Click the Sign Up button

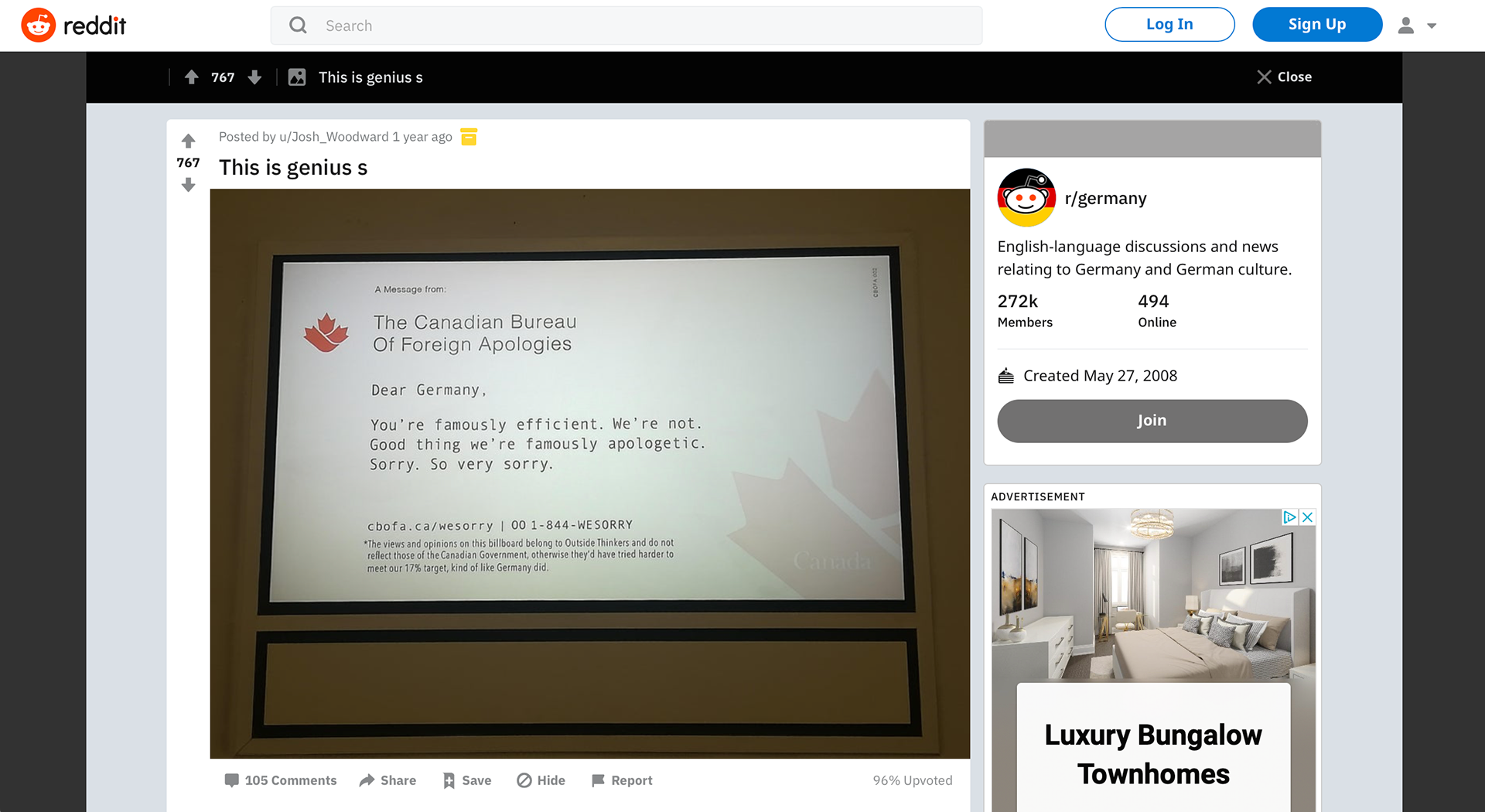(1317, 25)
